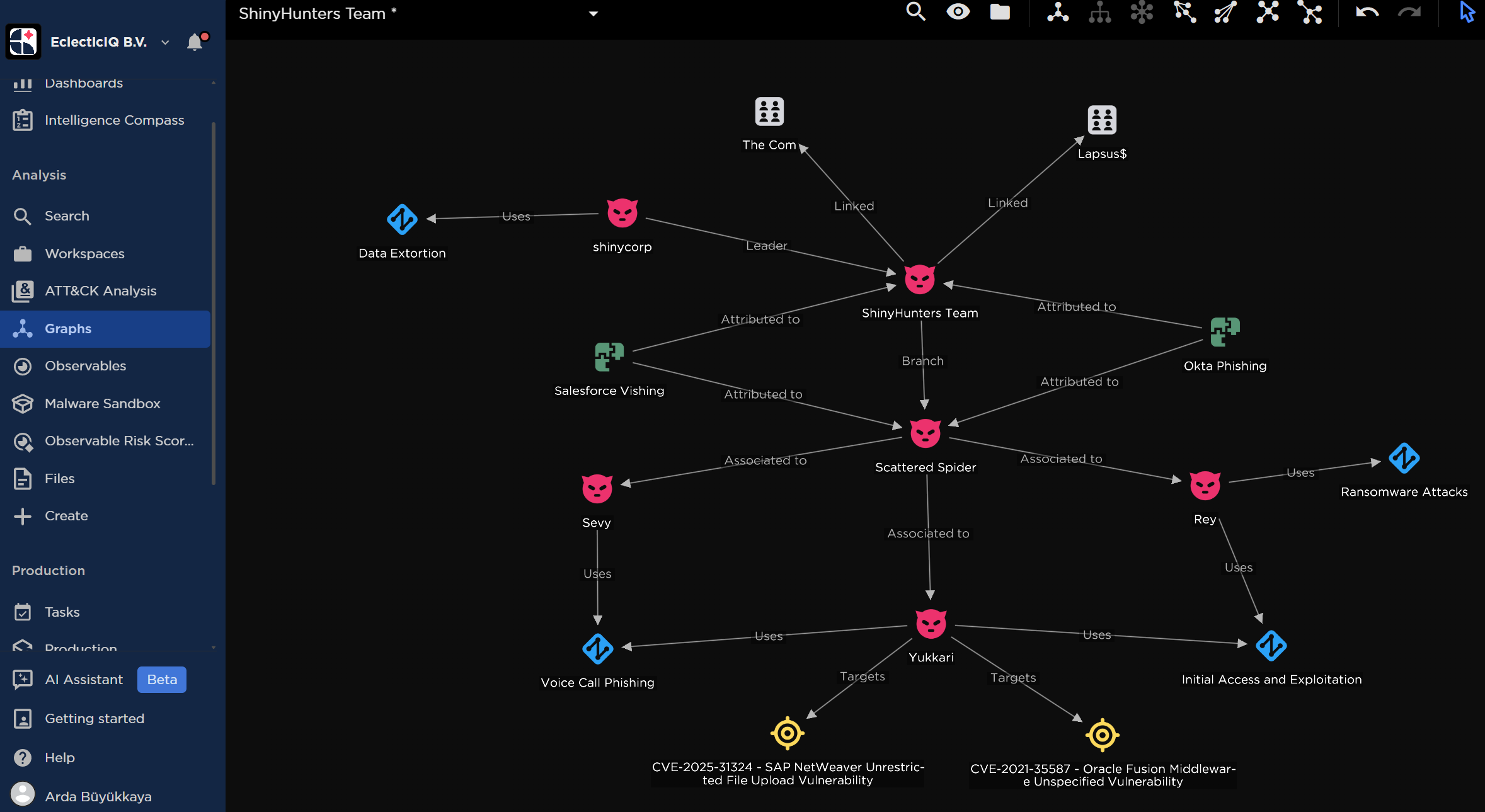Apply the radial layout icon in the toolbar
This screenshot has width=1485, height=812.
coord(1142,13)
